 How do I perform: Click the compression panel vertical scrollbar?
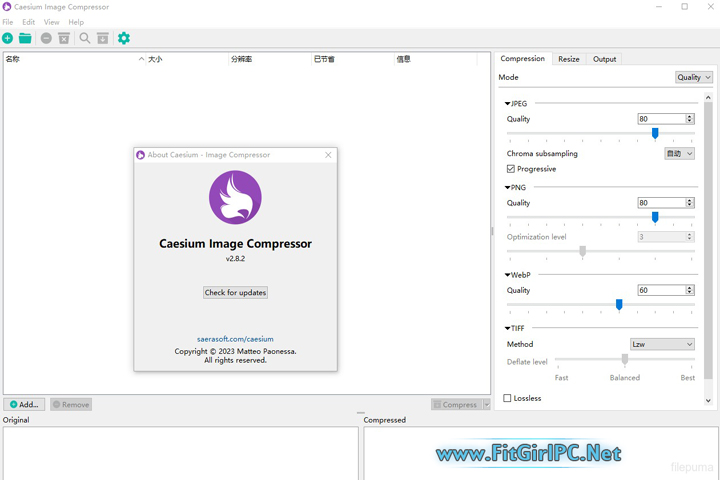click(708, 240)
